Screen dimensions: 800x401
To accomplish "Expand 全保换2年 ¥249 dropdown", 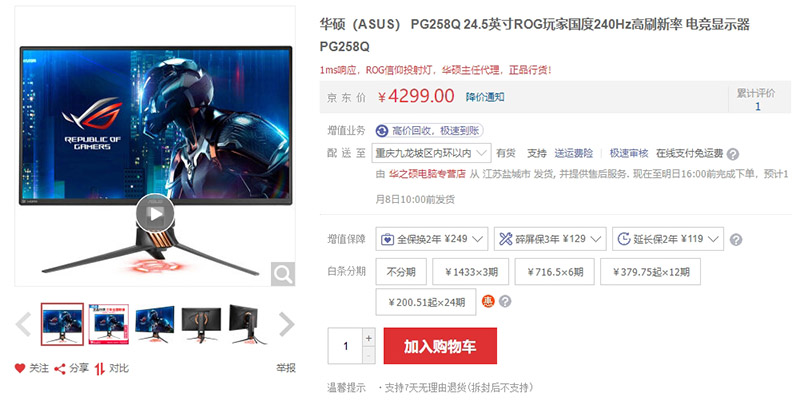I will coord(432,239).
